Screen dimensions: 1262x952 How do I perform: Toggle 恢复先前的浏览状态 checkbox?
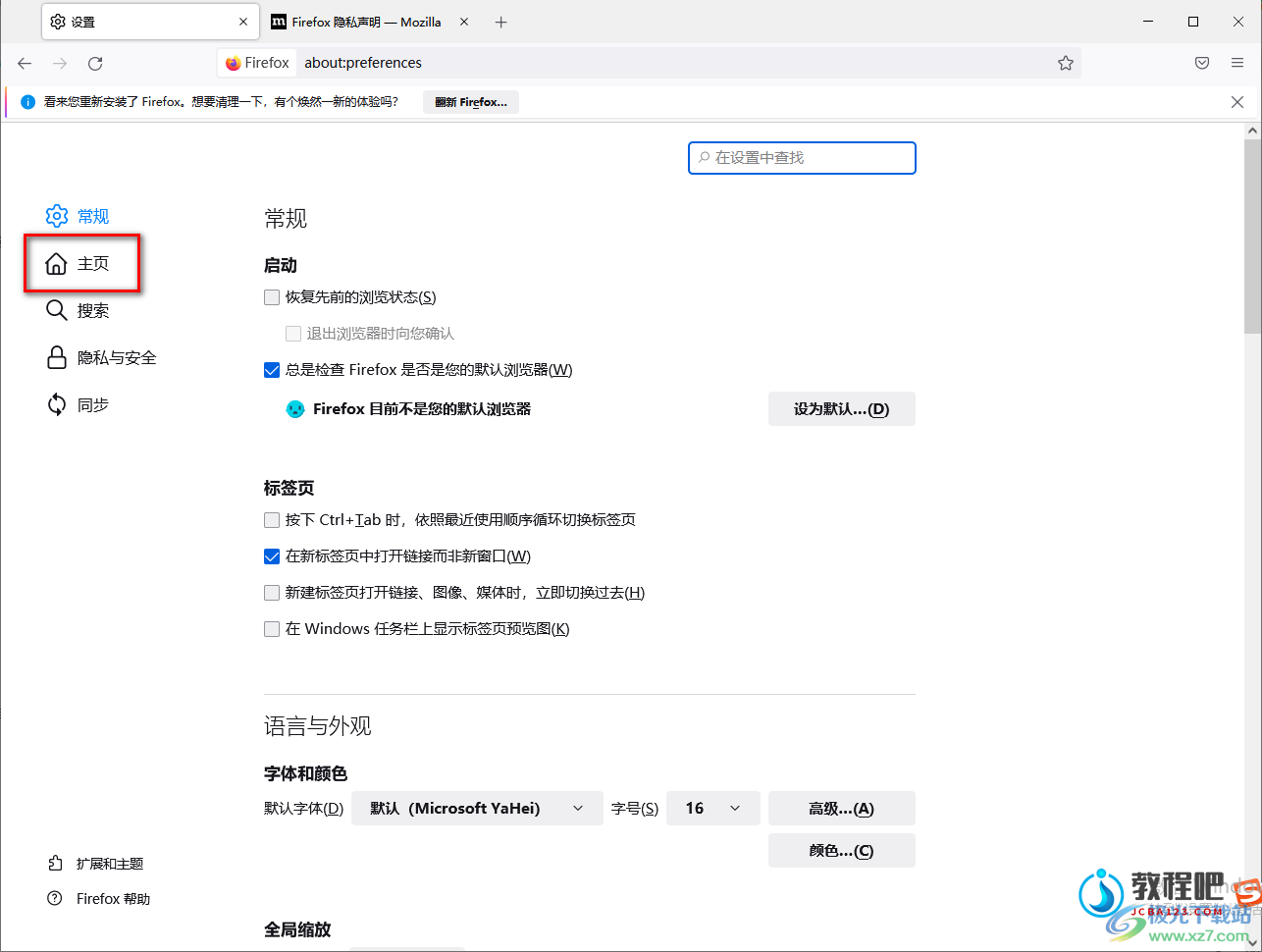272,297
